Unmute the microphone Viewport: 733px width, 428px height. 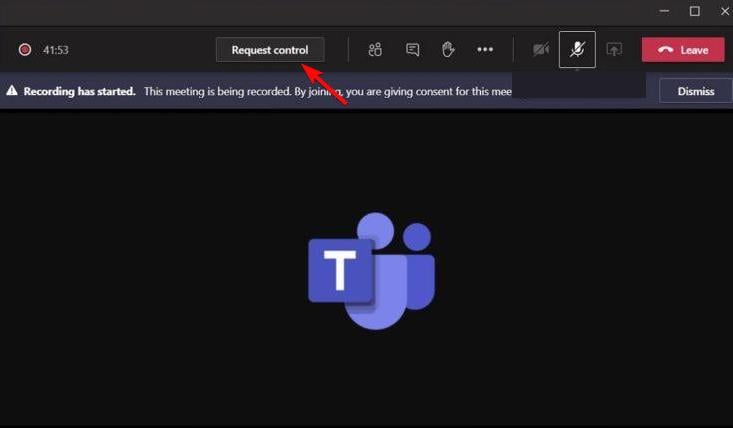click(x=577, y=50)
